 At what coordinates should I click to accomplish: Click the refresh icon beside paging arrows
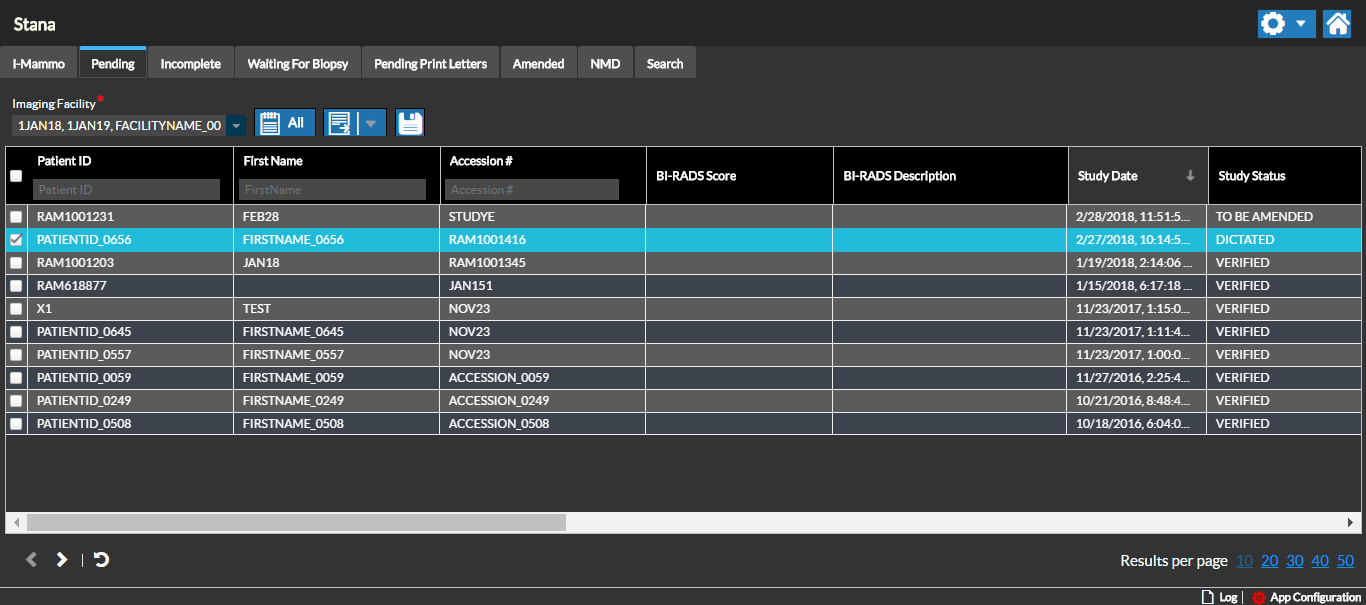tap(101, 560)
